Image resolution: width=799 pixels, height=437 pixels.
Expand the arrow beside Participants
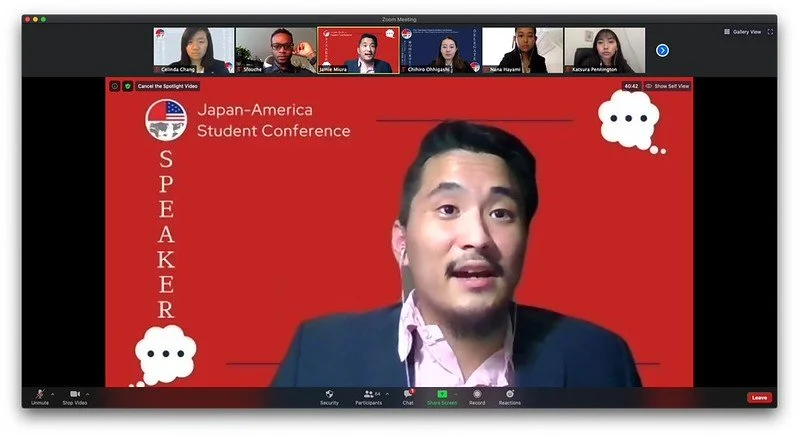coord(387,394)
